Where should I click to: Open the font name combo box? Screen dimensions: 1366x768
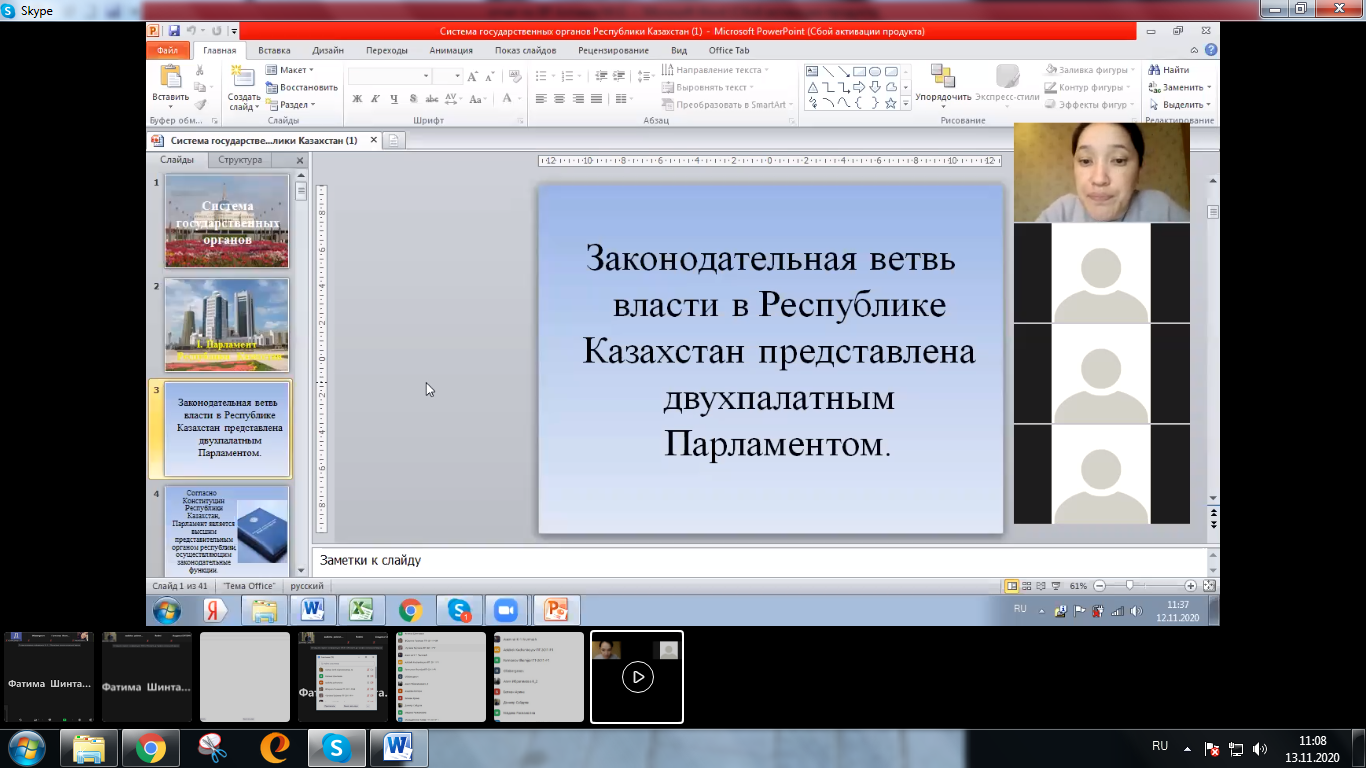click(390, 76)
